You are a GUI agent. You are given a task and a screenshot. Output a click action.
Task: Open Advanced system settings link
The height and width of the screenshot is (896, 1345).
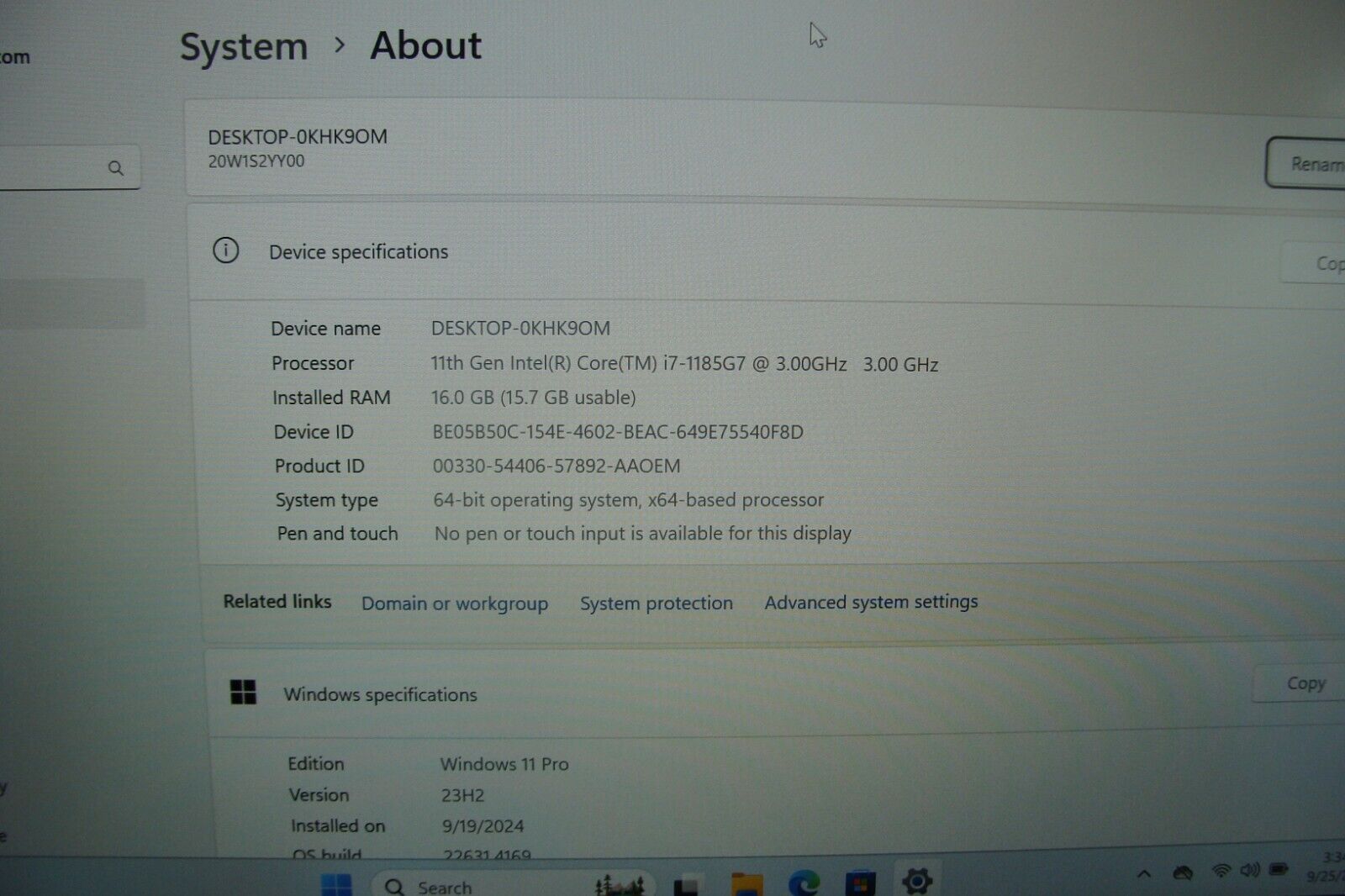pos(870,602)
